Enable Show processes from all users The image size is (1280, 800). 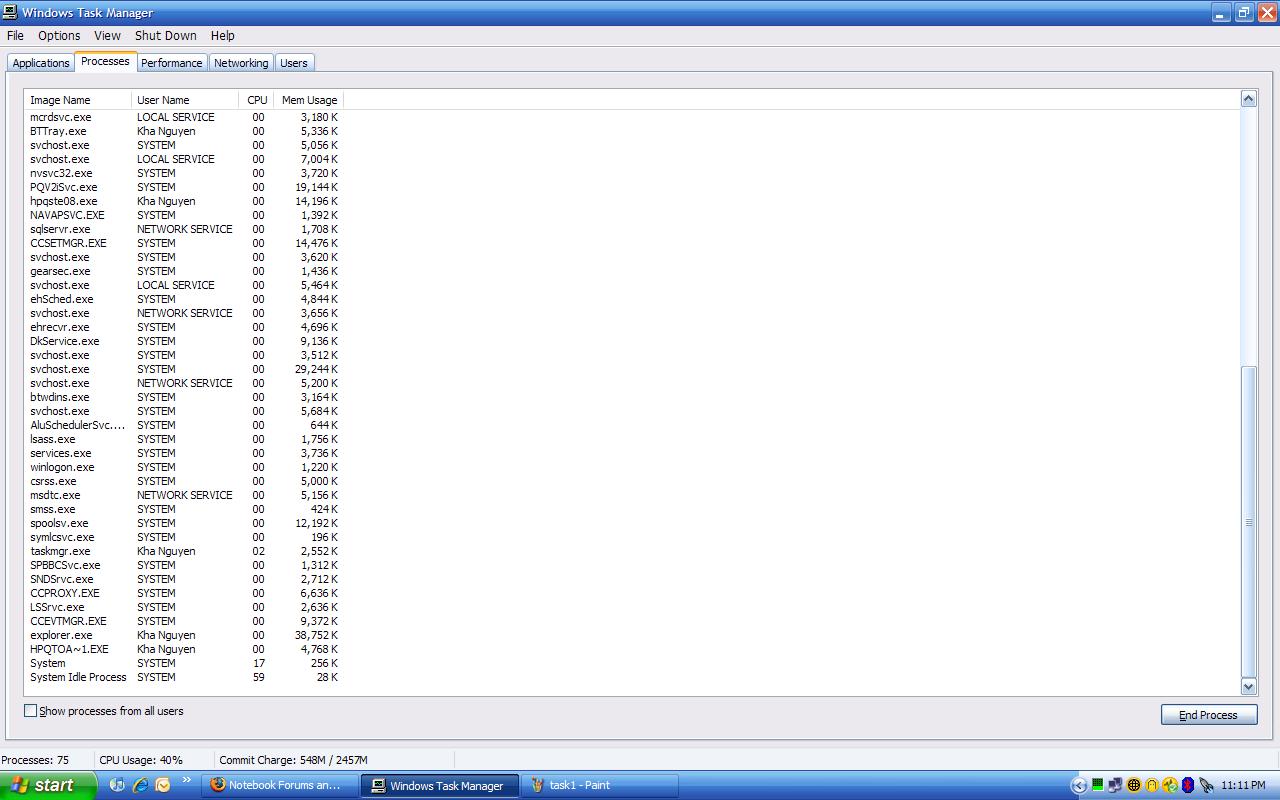30,711
